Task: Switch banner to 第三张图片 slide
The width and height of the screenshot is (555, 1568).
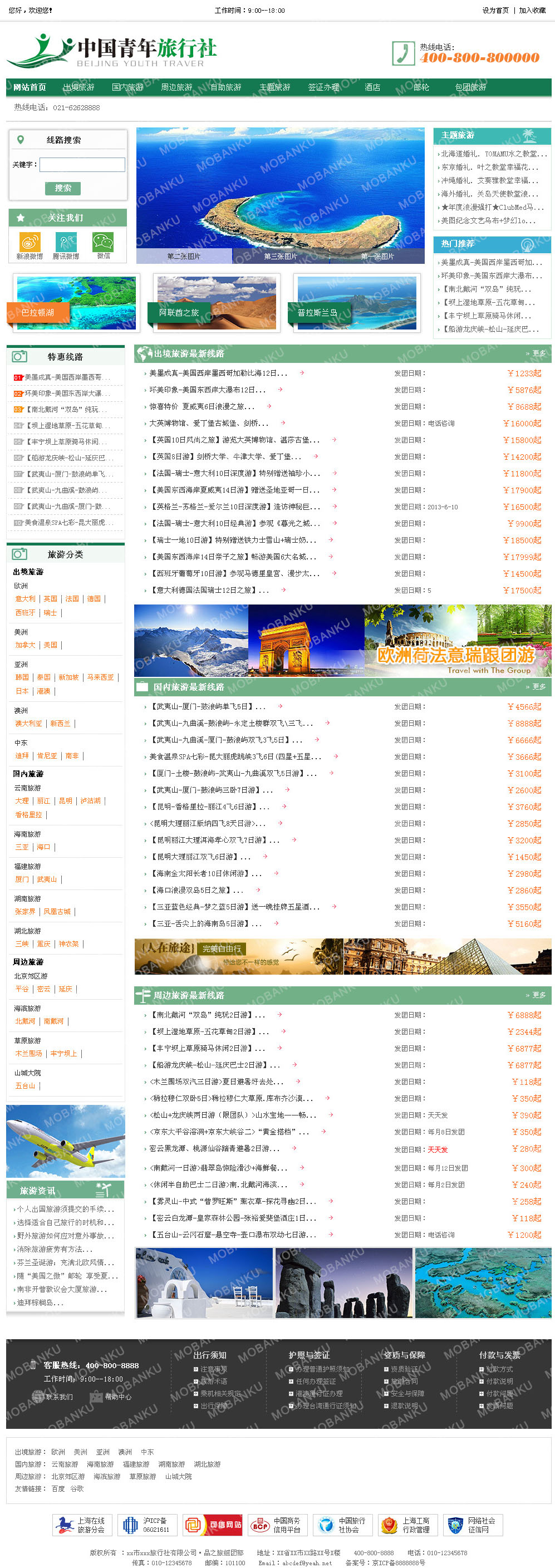Action: tap(281, 256)
